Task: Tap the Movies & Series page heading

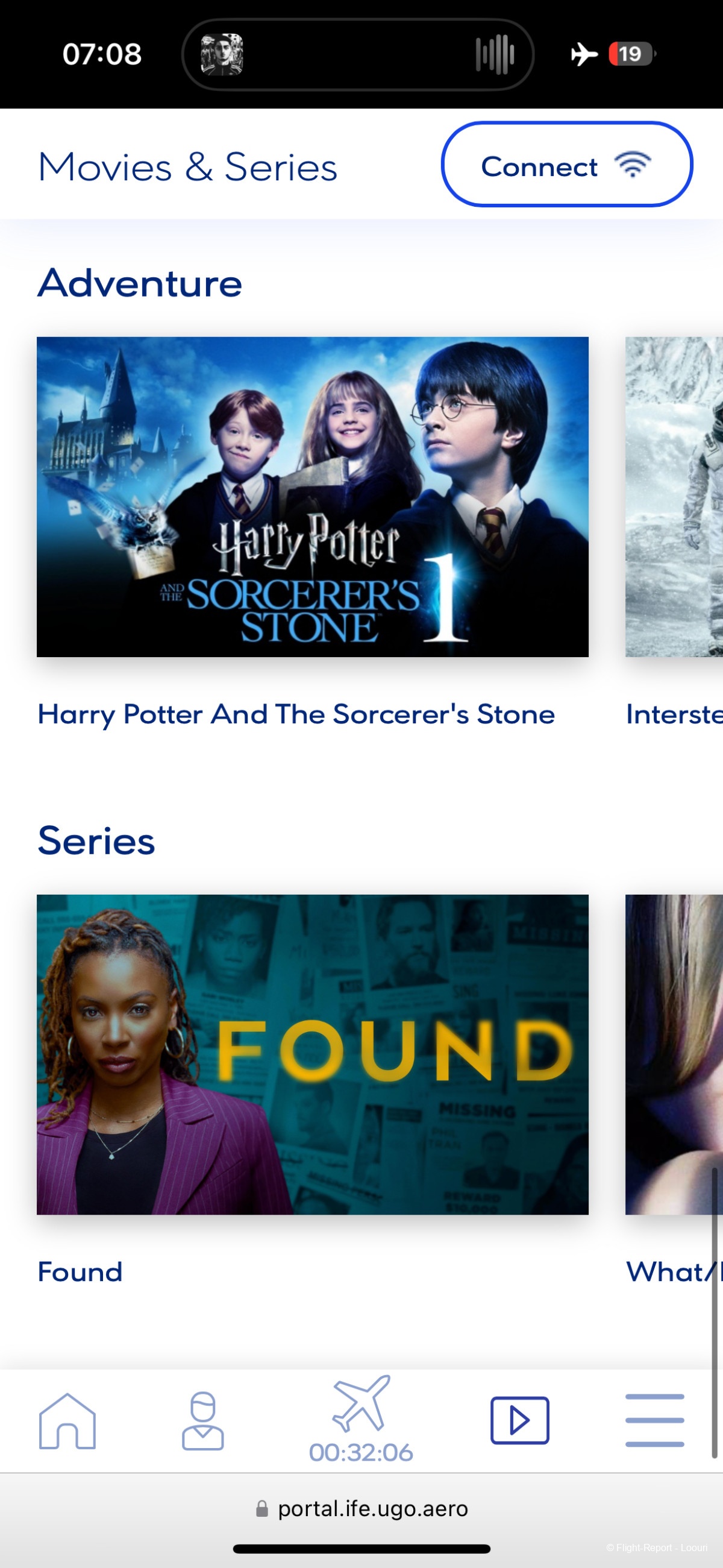Action: [x=187, y=167]
